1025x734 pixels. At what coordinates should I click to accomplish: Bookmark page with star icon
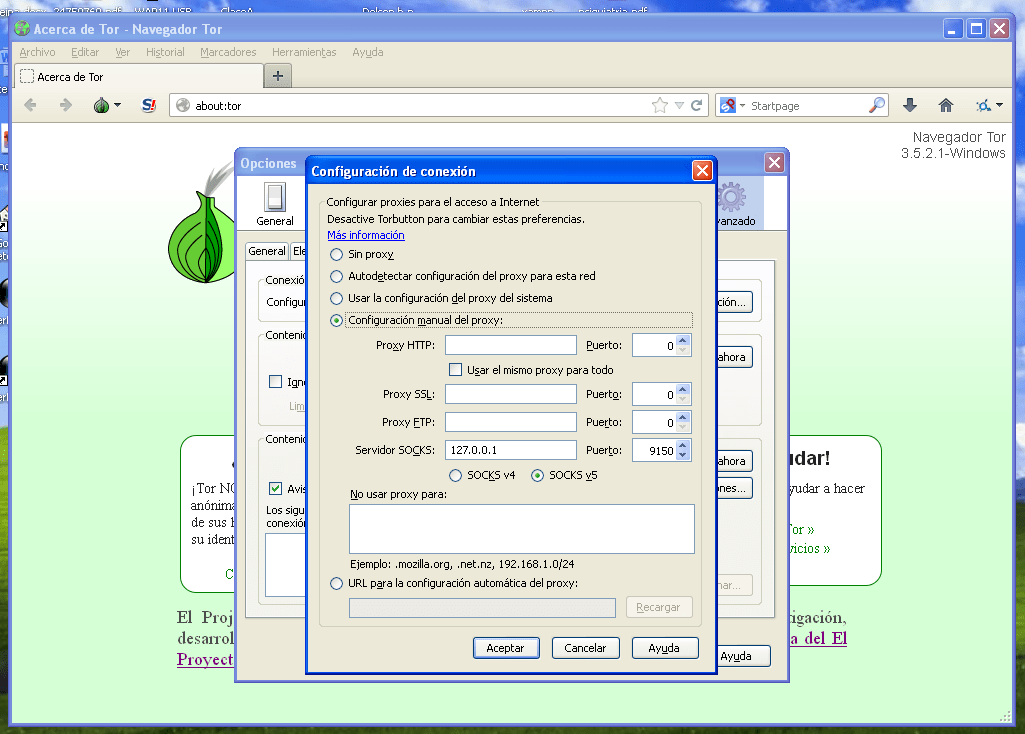[x=660, y=105]
